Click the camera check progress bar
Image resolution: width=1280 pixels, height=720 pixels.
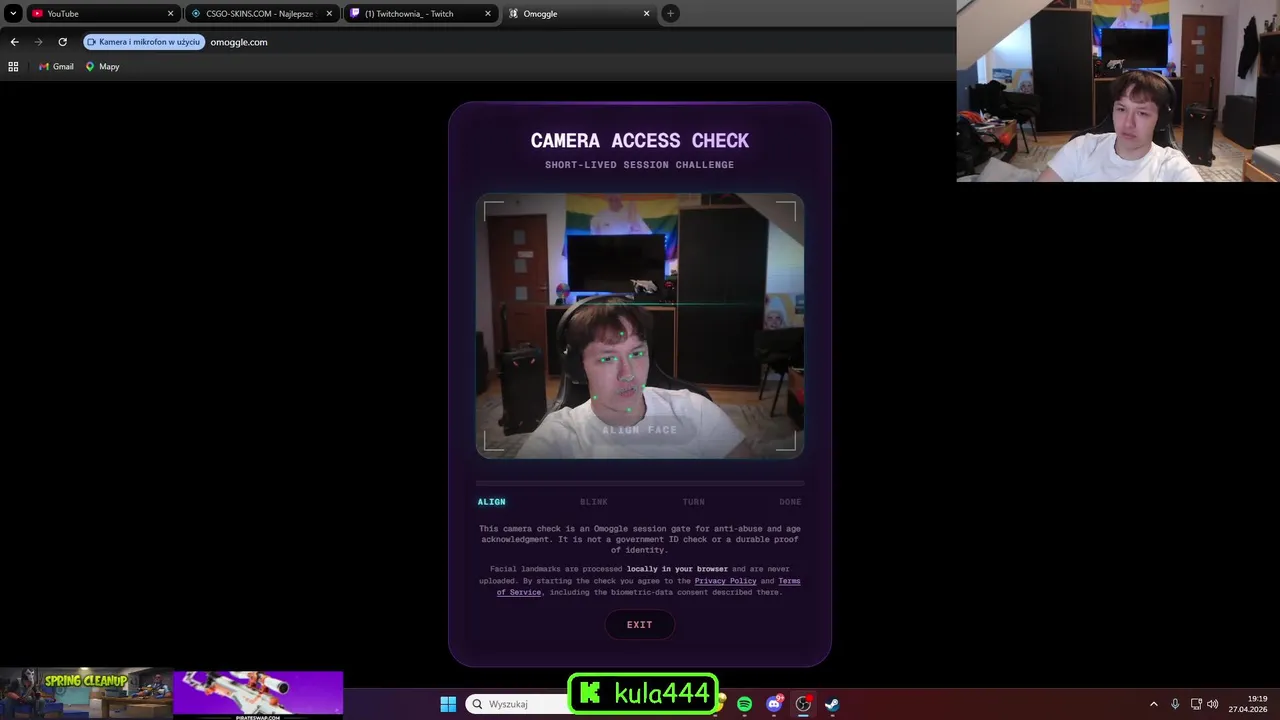[x=640, y=483]
